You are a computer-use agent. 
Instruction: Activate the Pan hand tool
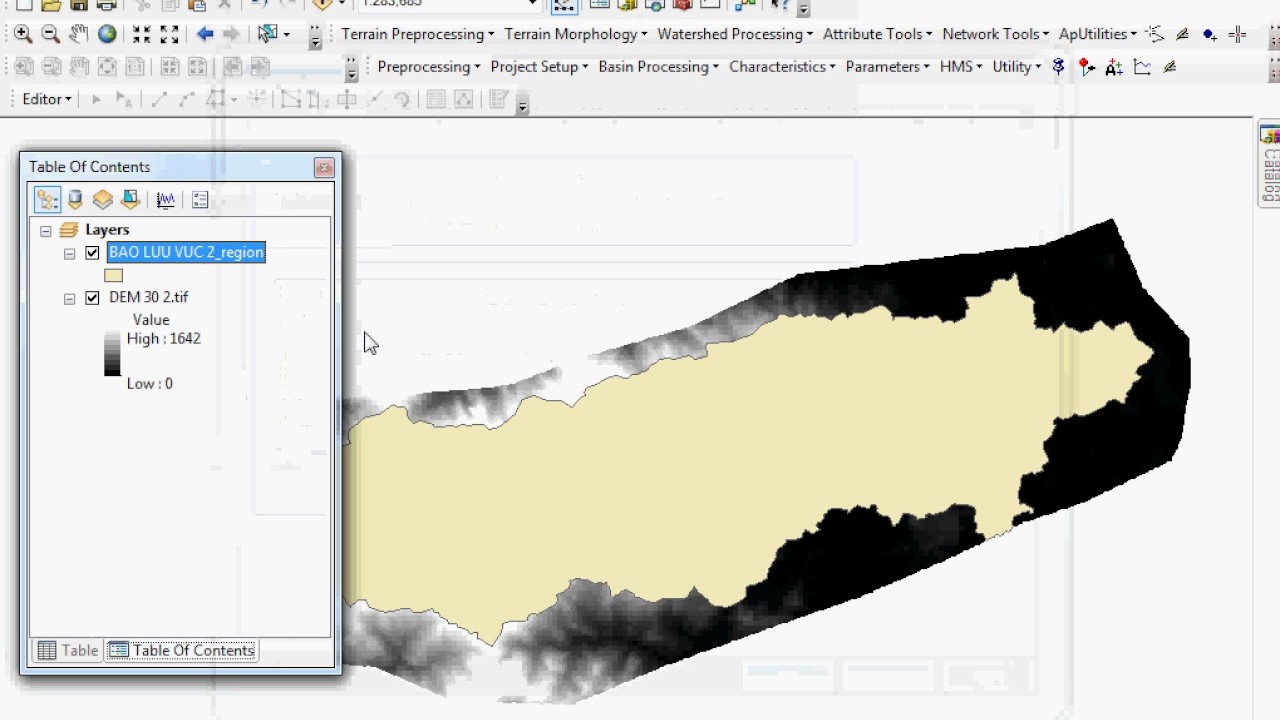tap(78, 34)
